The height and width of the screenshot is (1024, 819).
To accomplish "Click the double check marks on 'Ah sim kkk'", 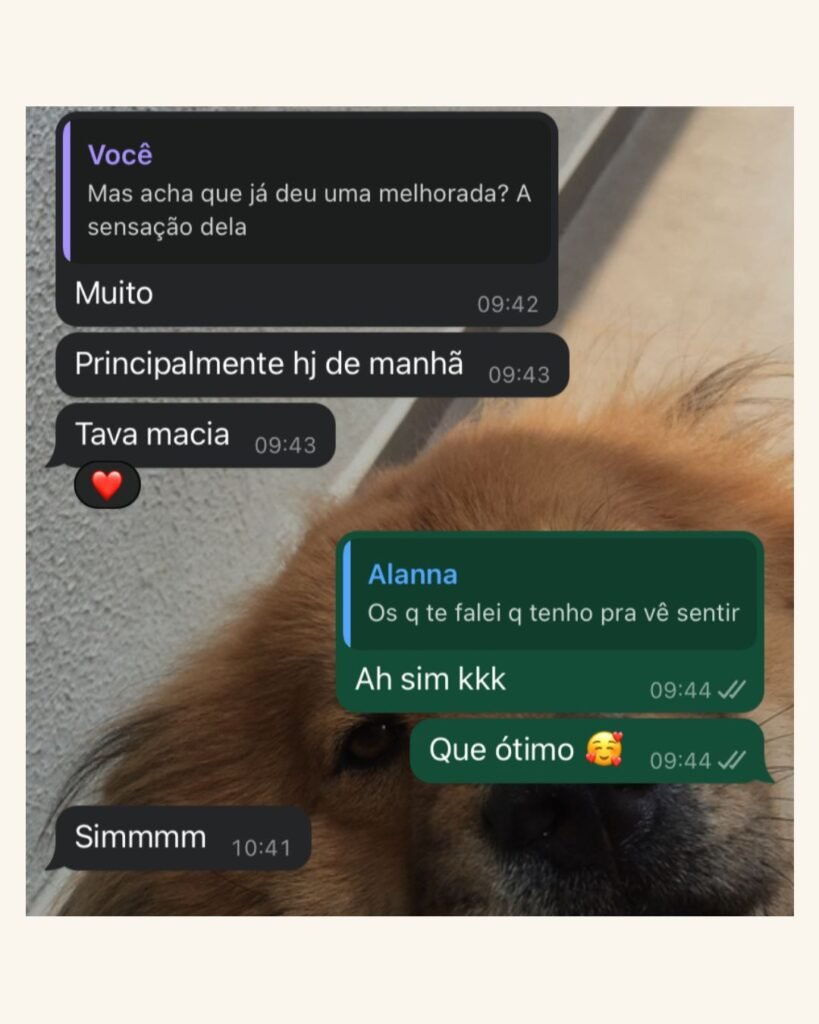I will pos(731,690).
